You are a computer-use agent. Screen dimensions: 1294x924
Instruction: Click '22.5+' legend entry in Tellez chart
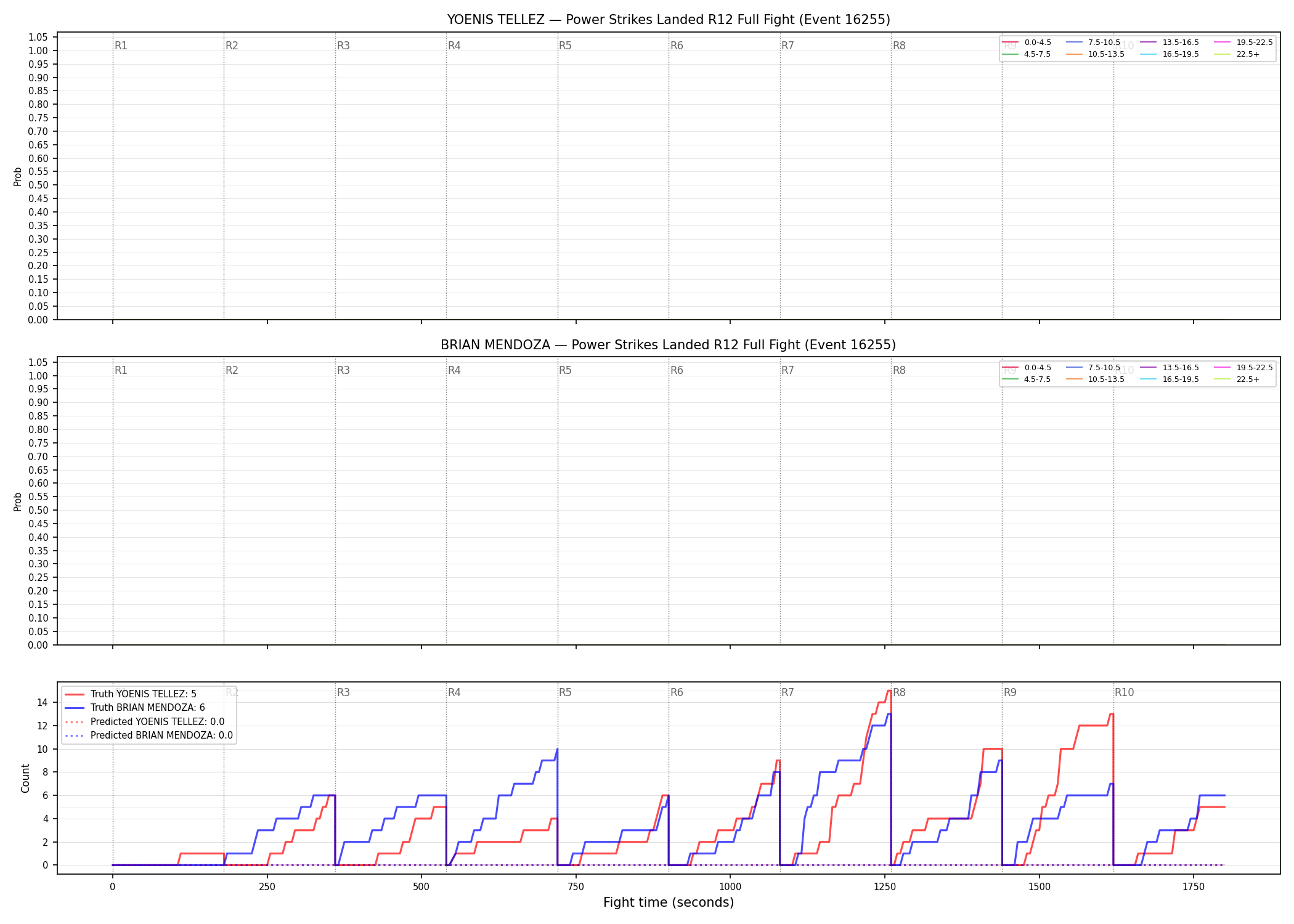(x=1237, y=54)
